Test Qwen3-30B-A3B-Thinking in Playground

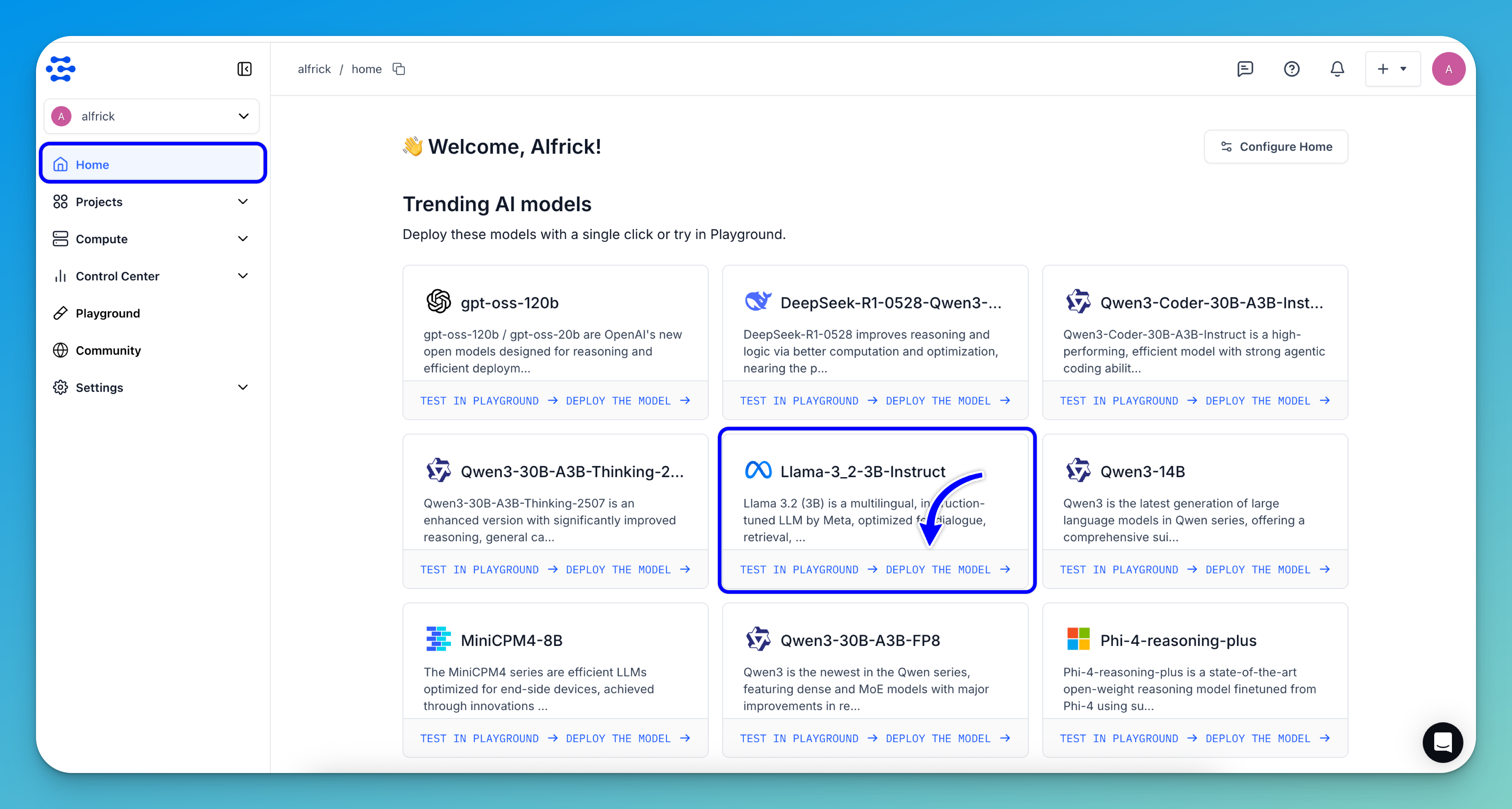489,570
